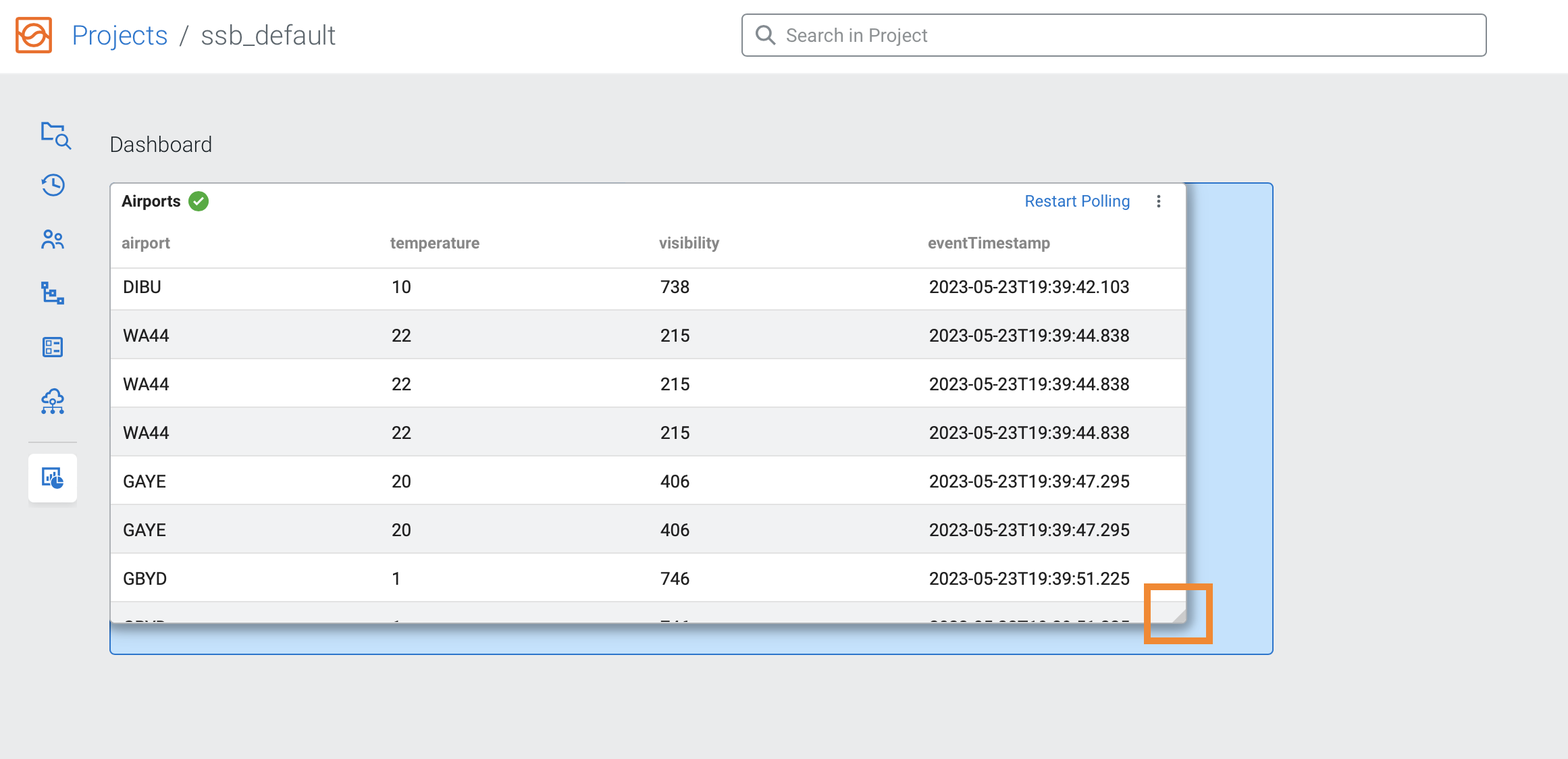Open the ssb_default breadcrumb item

coord(267,35)
